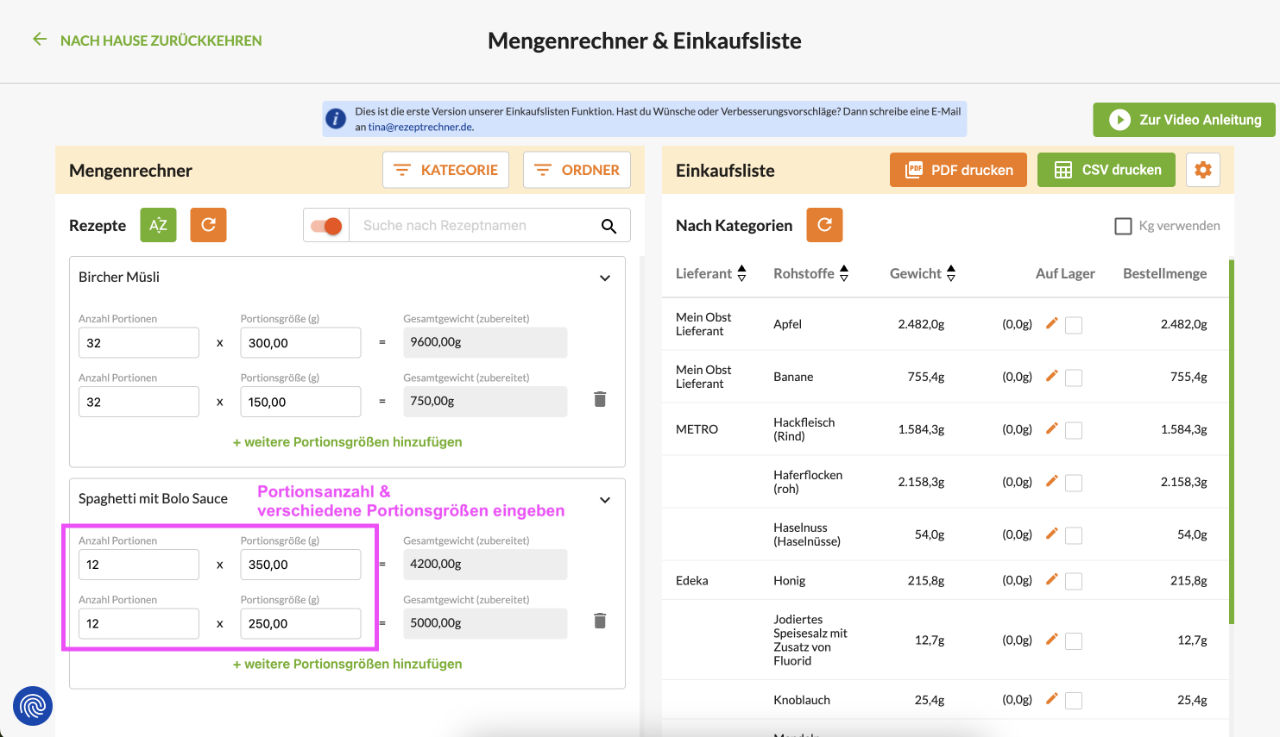Collapse the Bircher Müsli recipe panel
This screenshot has width=1280, height=737.
[x=604, y=277]
